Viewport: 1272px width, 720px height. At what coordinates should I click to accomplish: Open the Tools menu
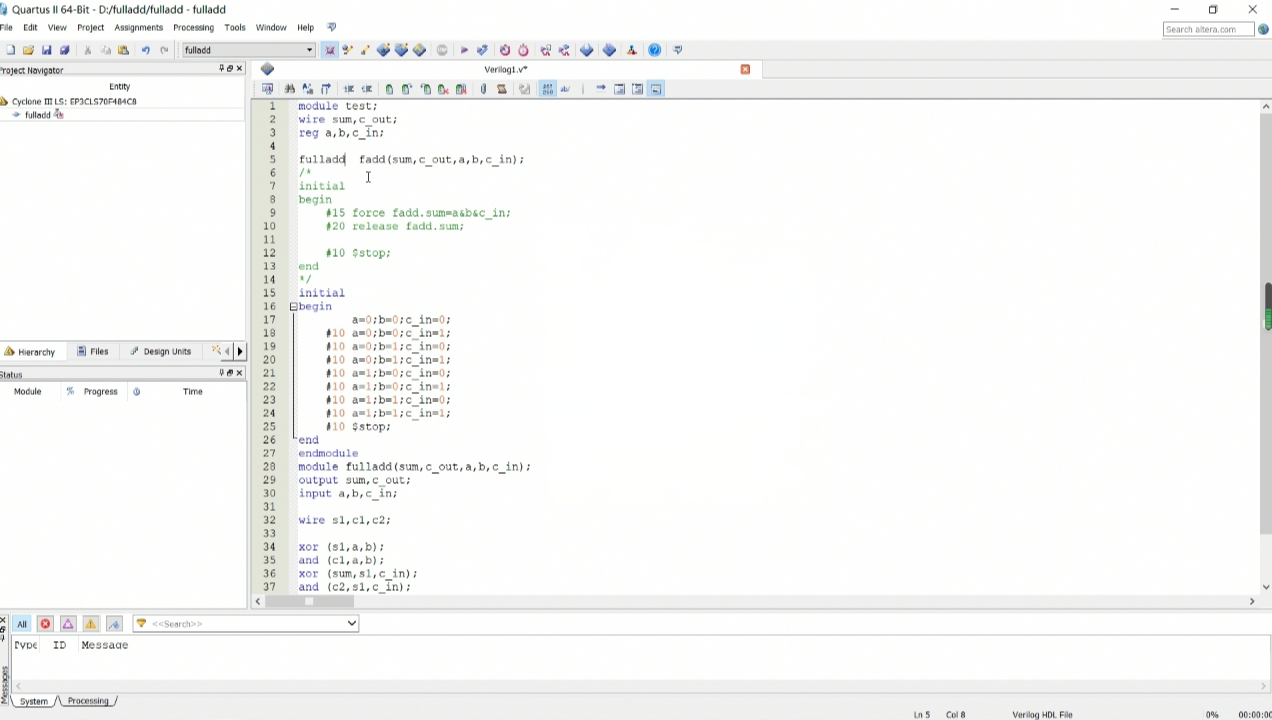tap(235, 28)
